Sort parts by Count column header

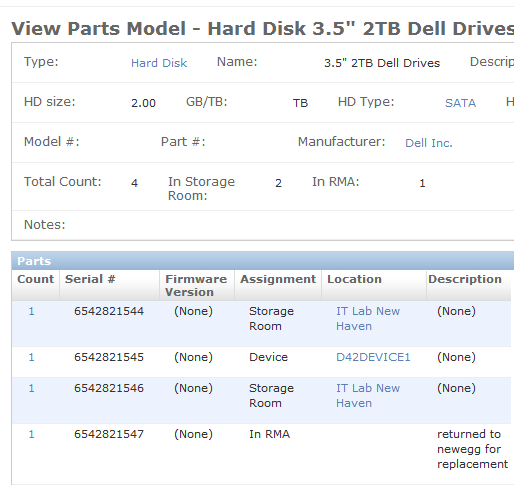click(35, 279)
